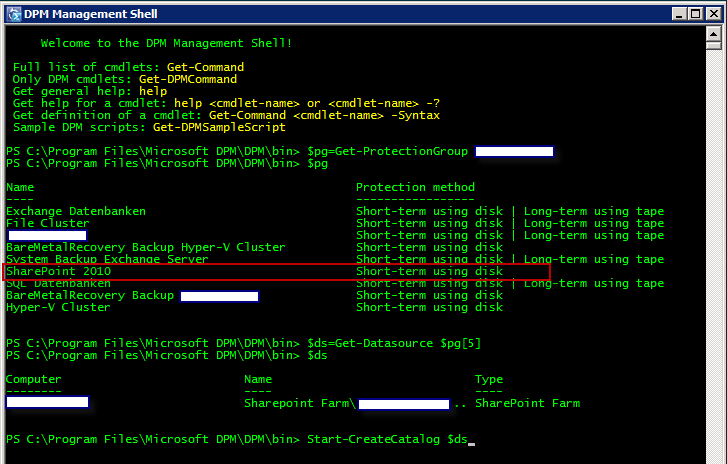Maximize the DPM Management Shell window
Image resolution: width=727 pixels, height=464 pixels.
(696, 14)
